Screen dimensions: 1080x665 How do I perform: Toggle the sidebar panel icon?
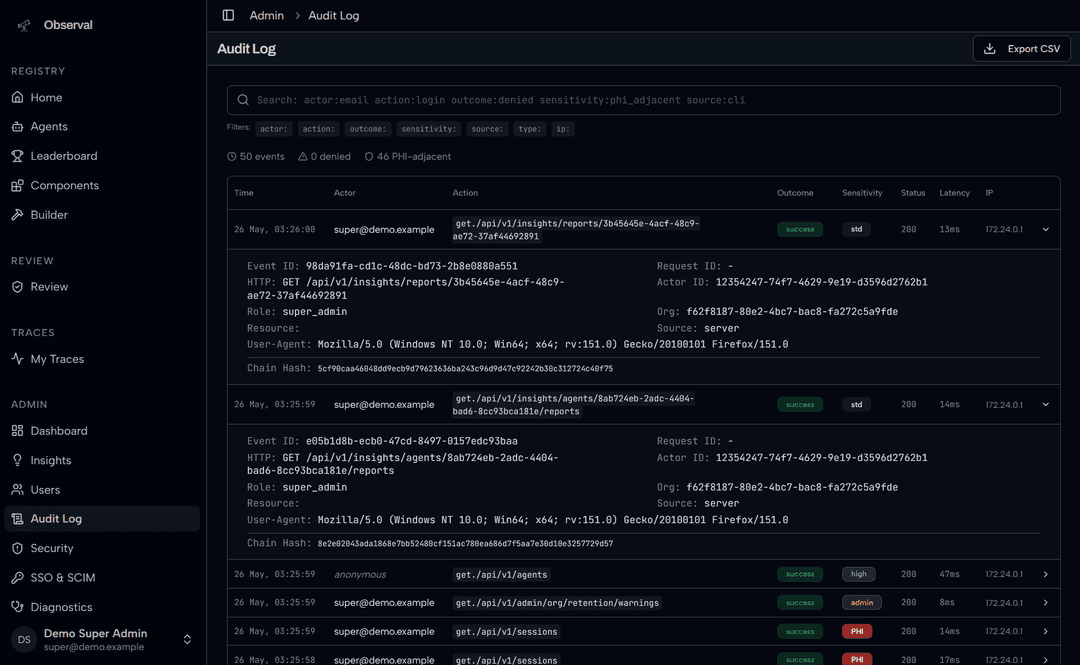pos(228,15)
